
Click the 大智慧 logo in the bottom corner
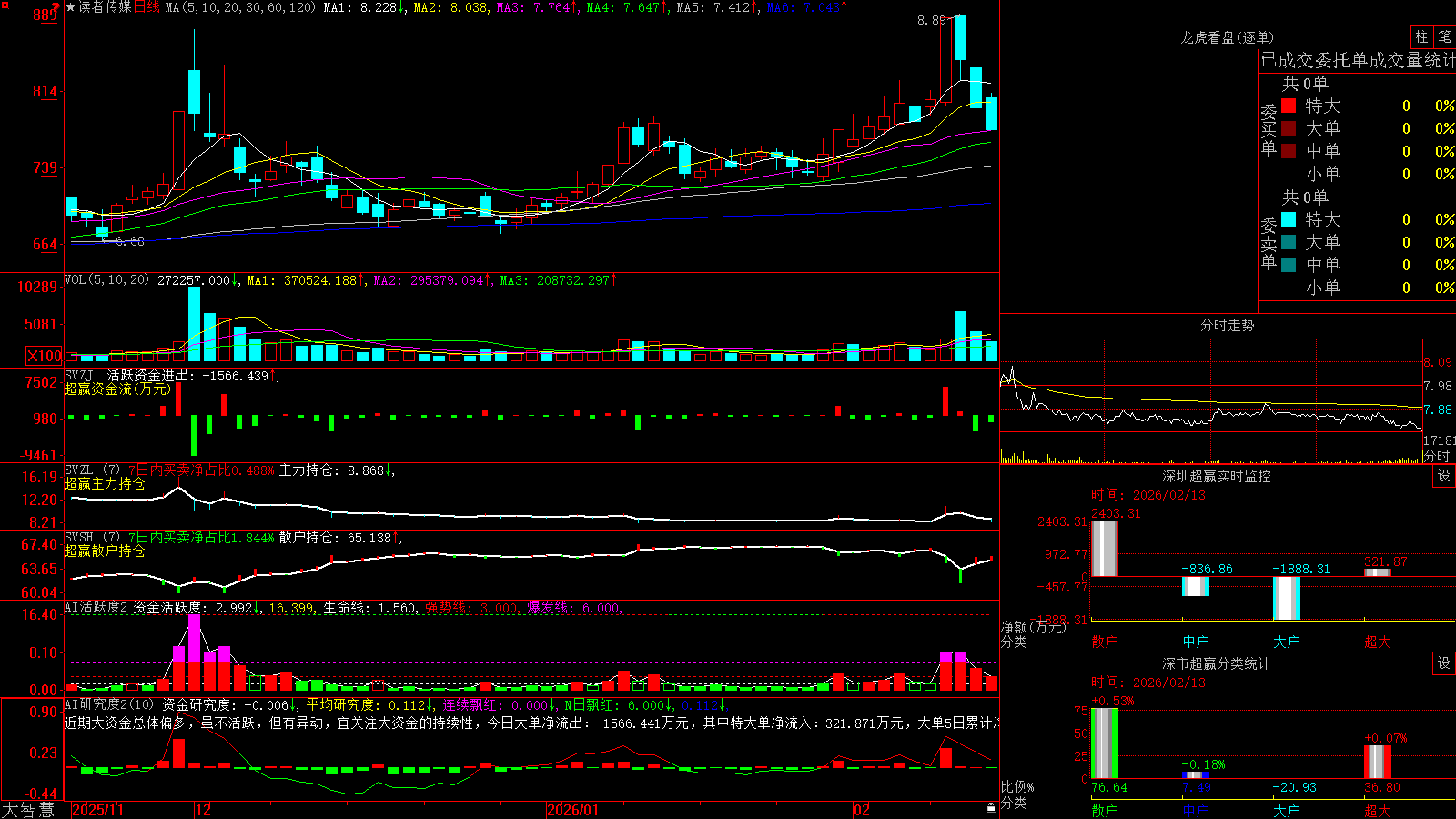coord(28,810)
